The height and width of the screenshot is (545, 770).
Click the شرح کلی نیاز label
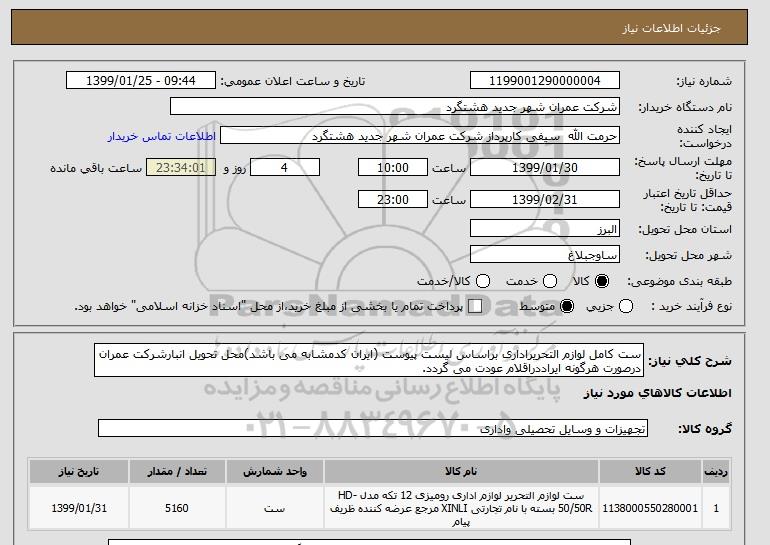point(690,361)
